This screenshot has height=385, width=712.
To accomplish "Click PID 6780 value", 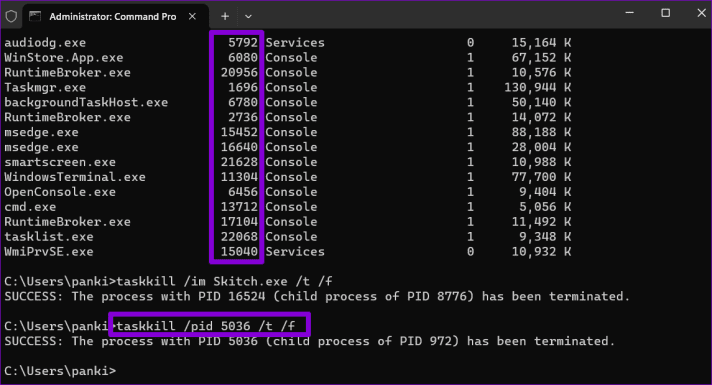I will pyautogui.click(x=243, y=103).
